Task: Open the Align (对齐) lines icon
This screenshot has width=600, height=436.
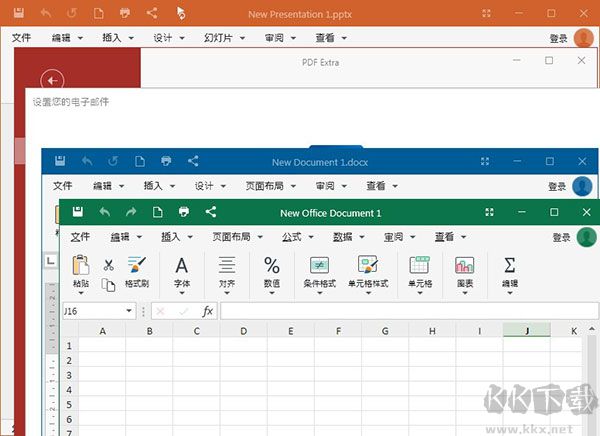Action: [227, 265]
